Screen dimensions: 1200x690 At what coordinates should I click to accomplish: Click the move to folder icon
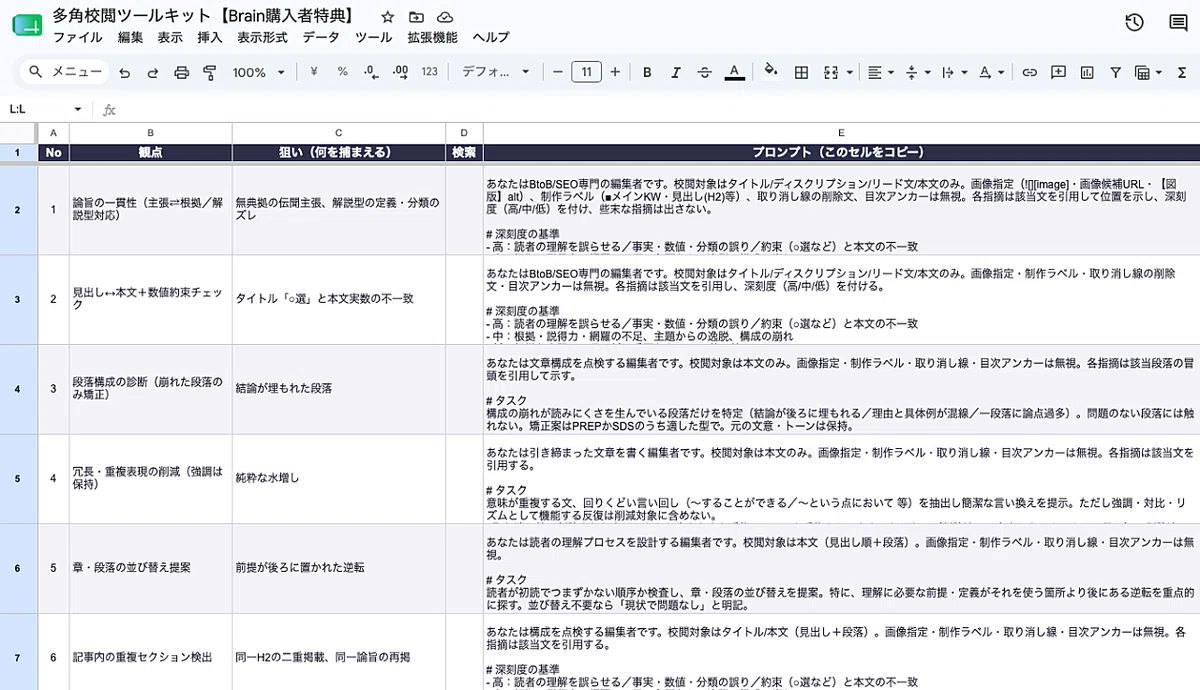click(x=416, y=17)
